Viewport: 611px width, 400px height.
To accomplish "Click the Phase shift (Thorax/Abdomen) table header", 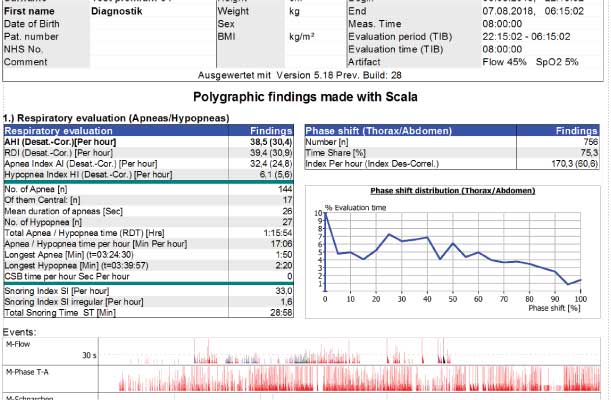I will pos(375,130).
